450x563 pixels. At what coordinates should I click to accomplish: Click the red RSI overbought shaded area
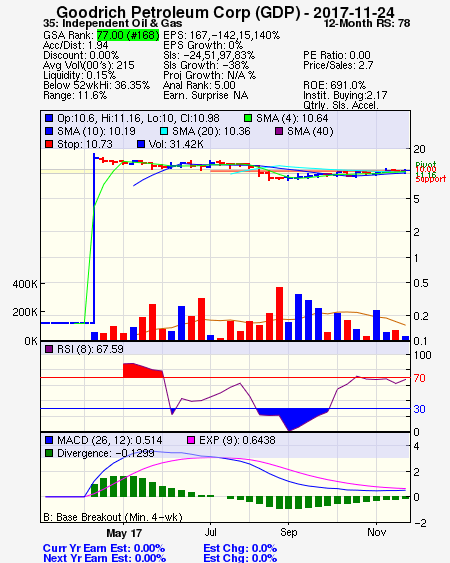142,371
